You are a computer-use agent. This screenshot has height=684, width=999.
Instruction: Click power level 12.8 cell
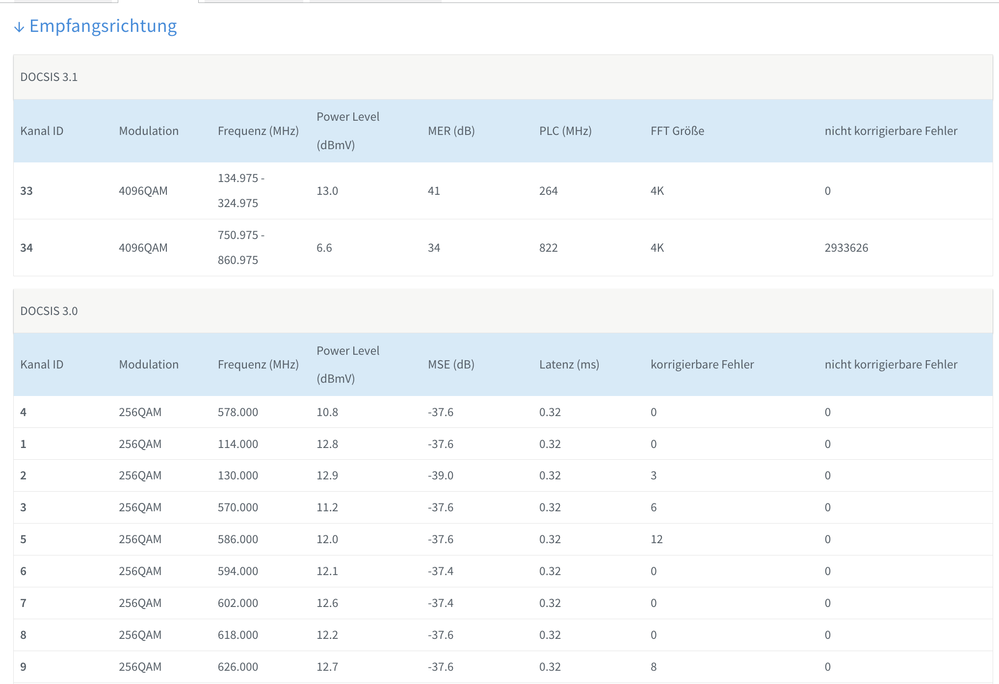[x=327, y=444]
